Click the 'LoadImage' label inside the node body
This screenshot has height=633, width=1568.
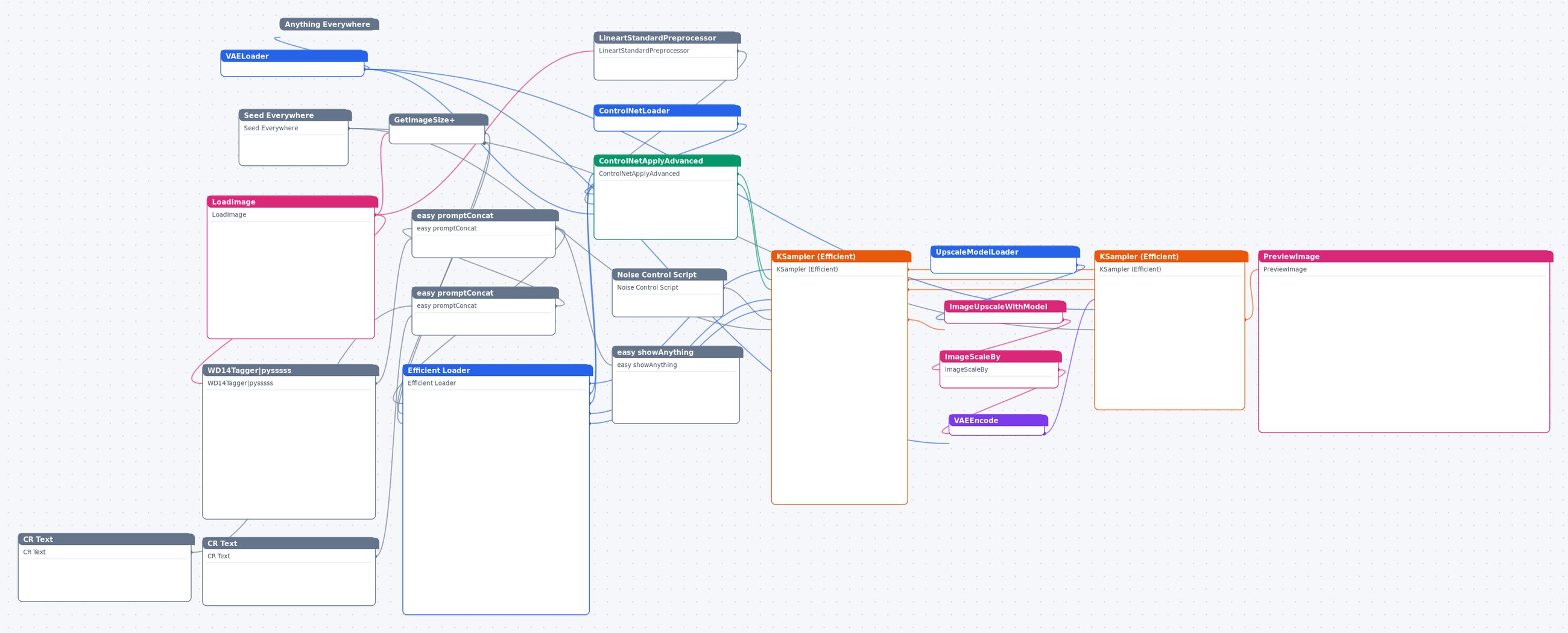click(x=229, y=214)
